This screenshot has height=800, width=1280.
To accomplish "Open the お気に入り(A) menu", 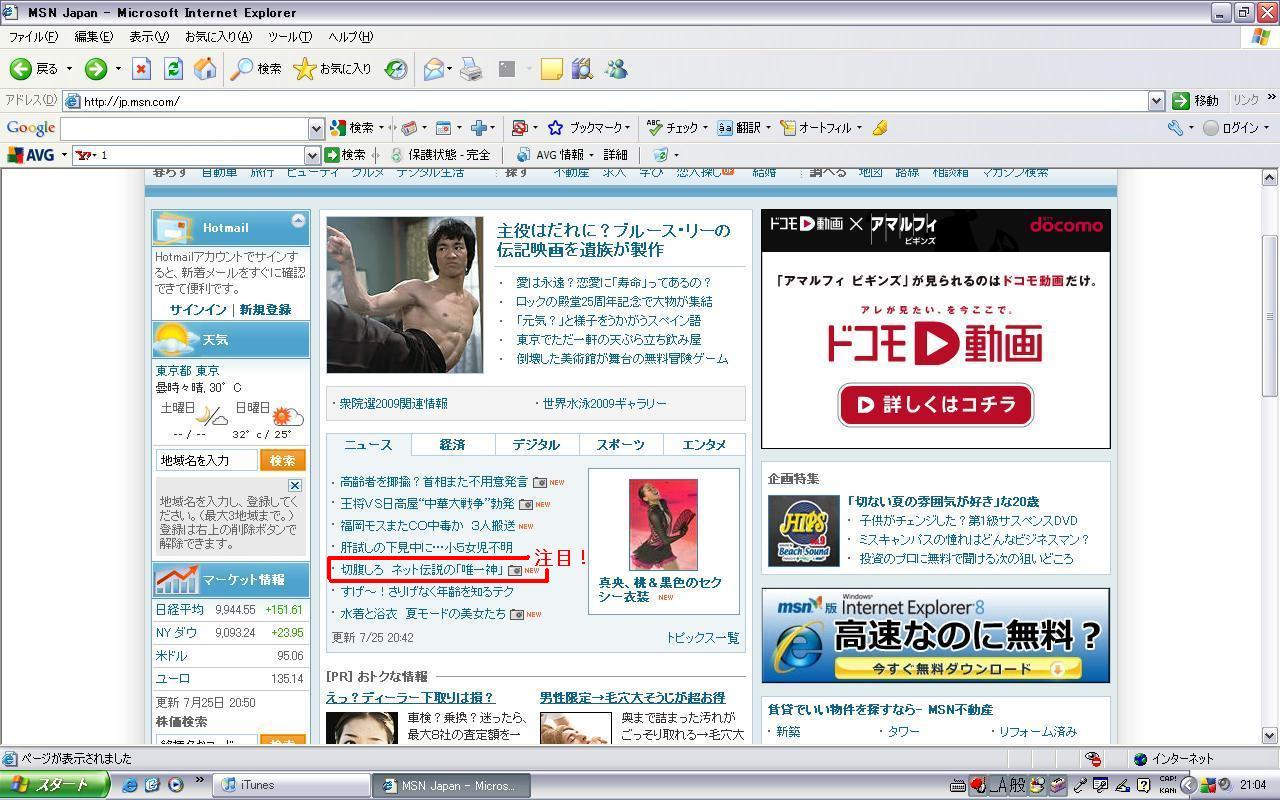I will pyautogui.click(x=218, y=37).
